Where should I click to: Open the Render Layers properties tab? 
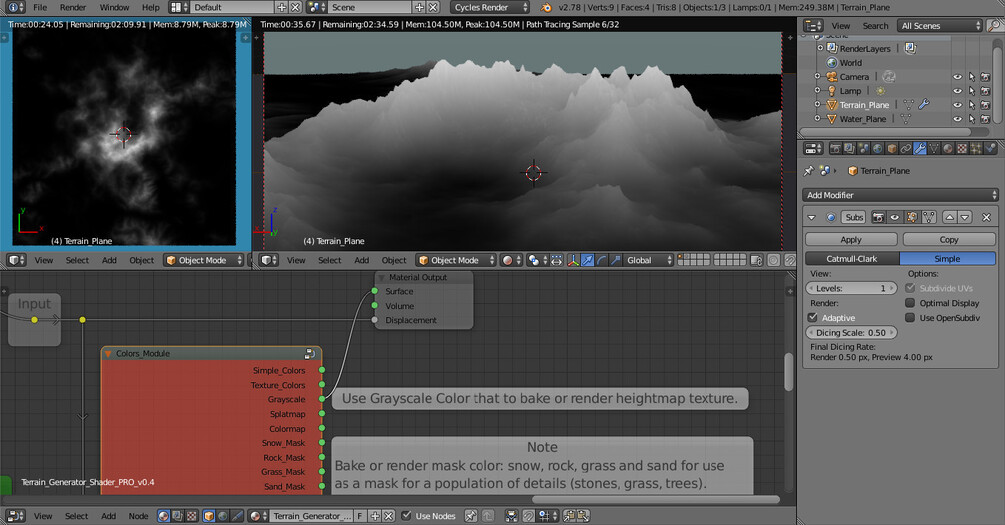tap(849, 149)
